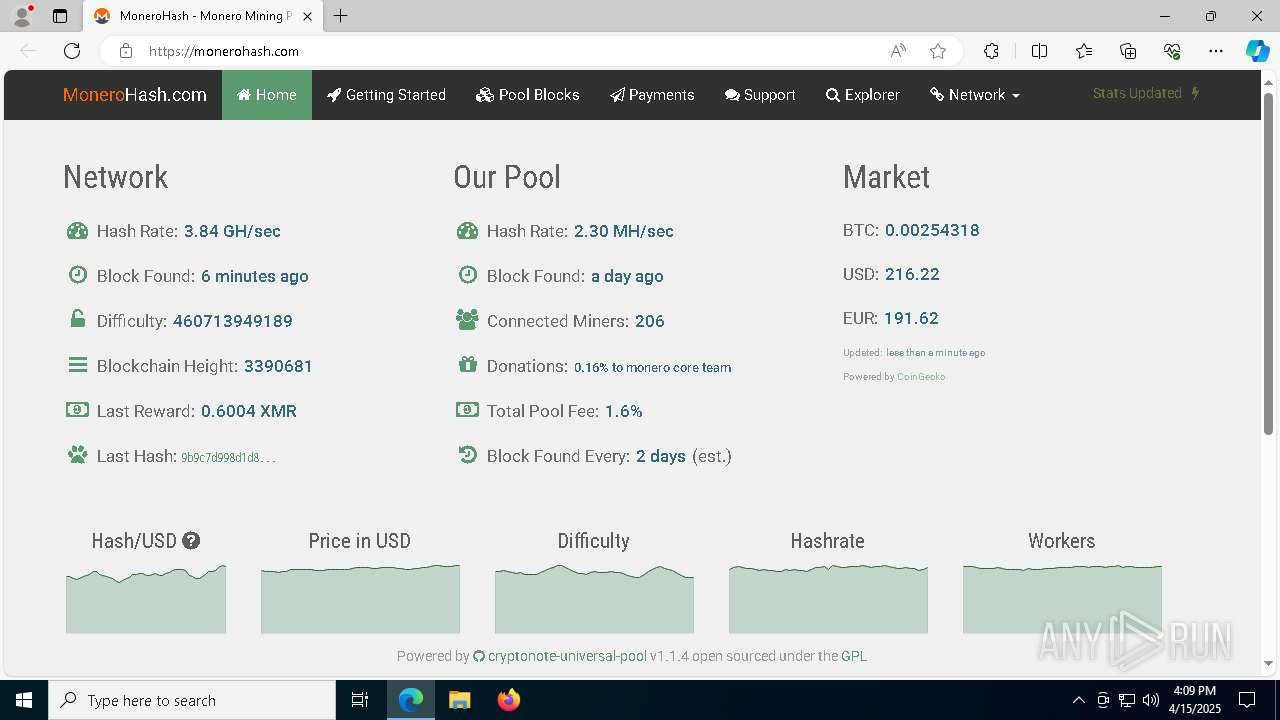Screen dimensions: 1280x720
Task: Open the Getting Started page
Action: click(x=386, y=95)
